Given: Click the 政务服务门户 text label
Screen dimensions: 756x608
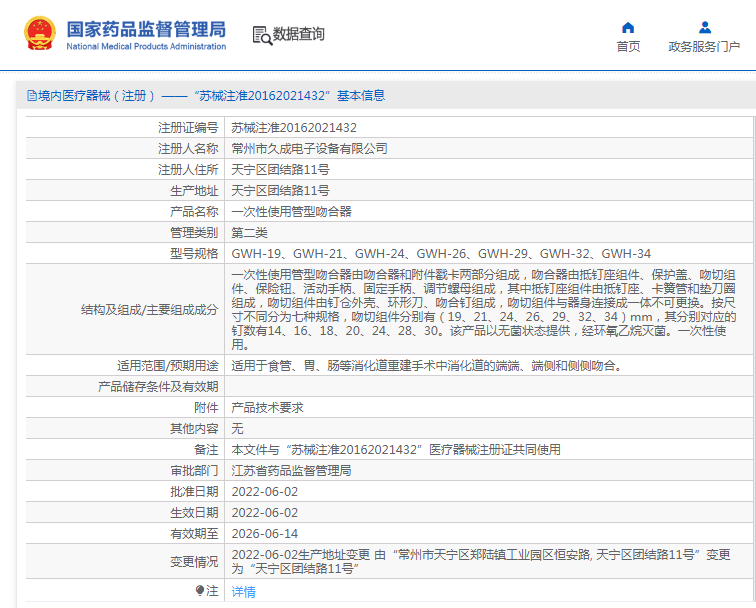Looking at the screenshot, I should [704, 46].
